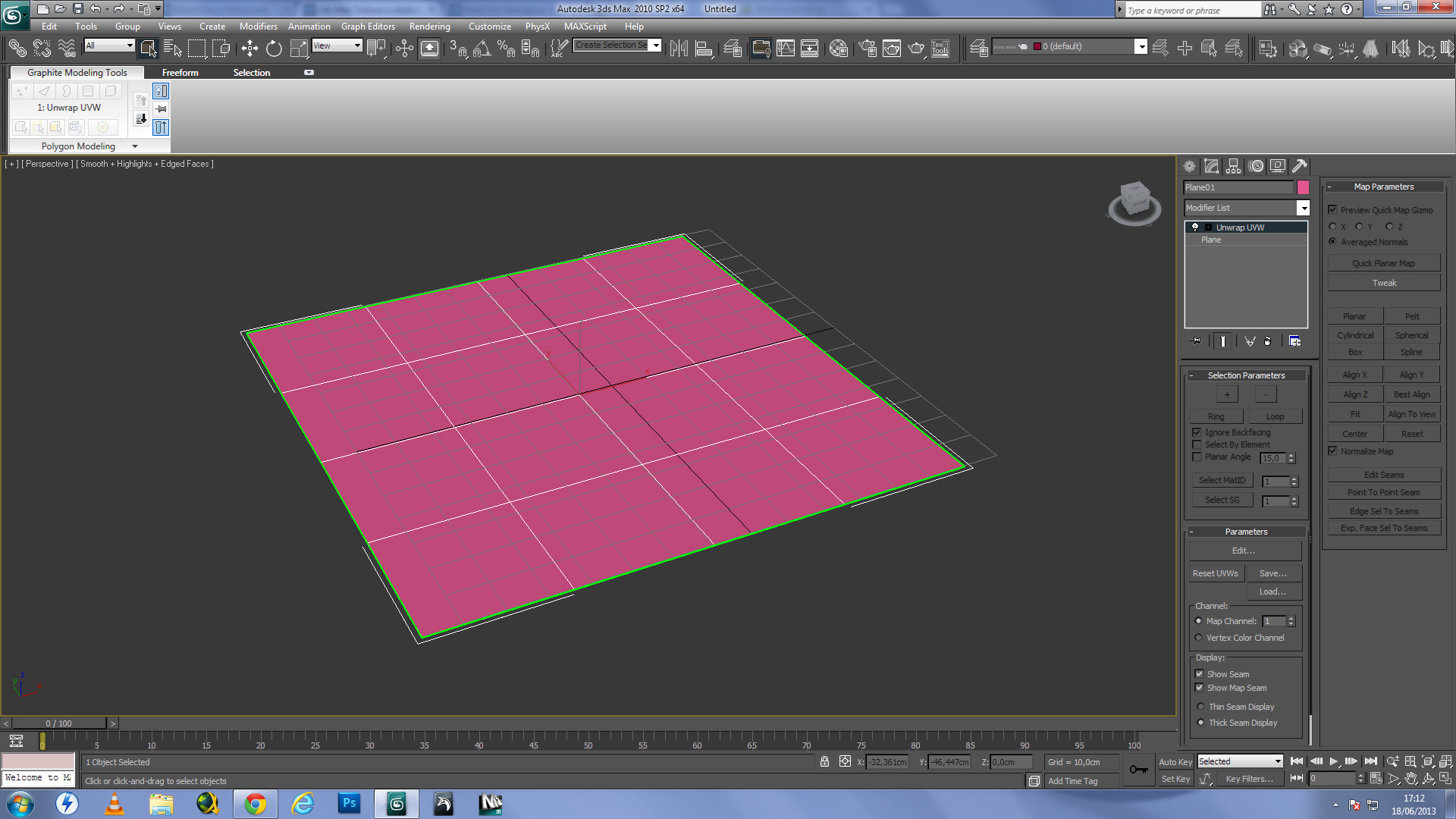Open the Modifier List dropdown

pos(1303,208)
